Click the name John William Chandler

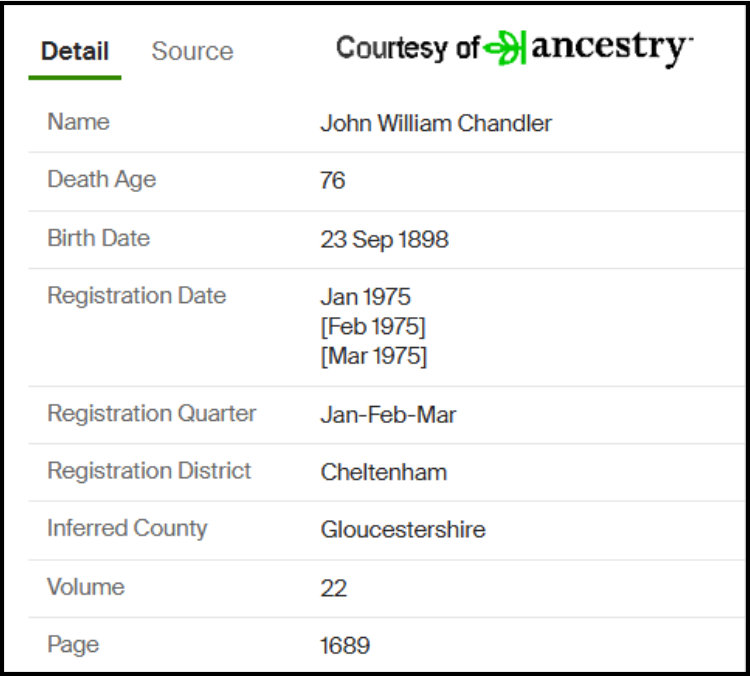[436, 124]
